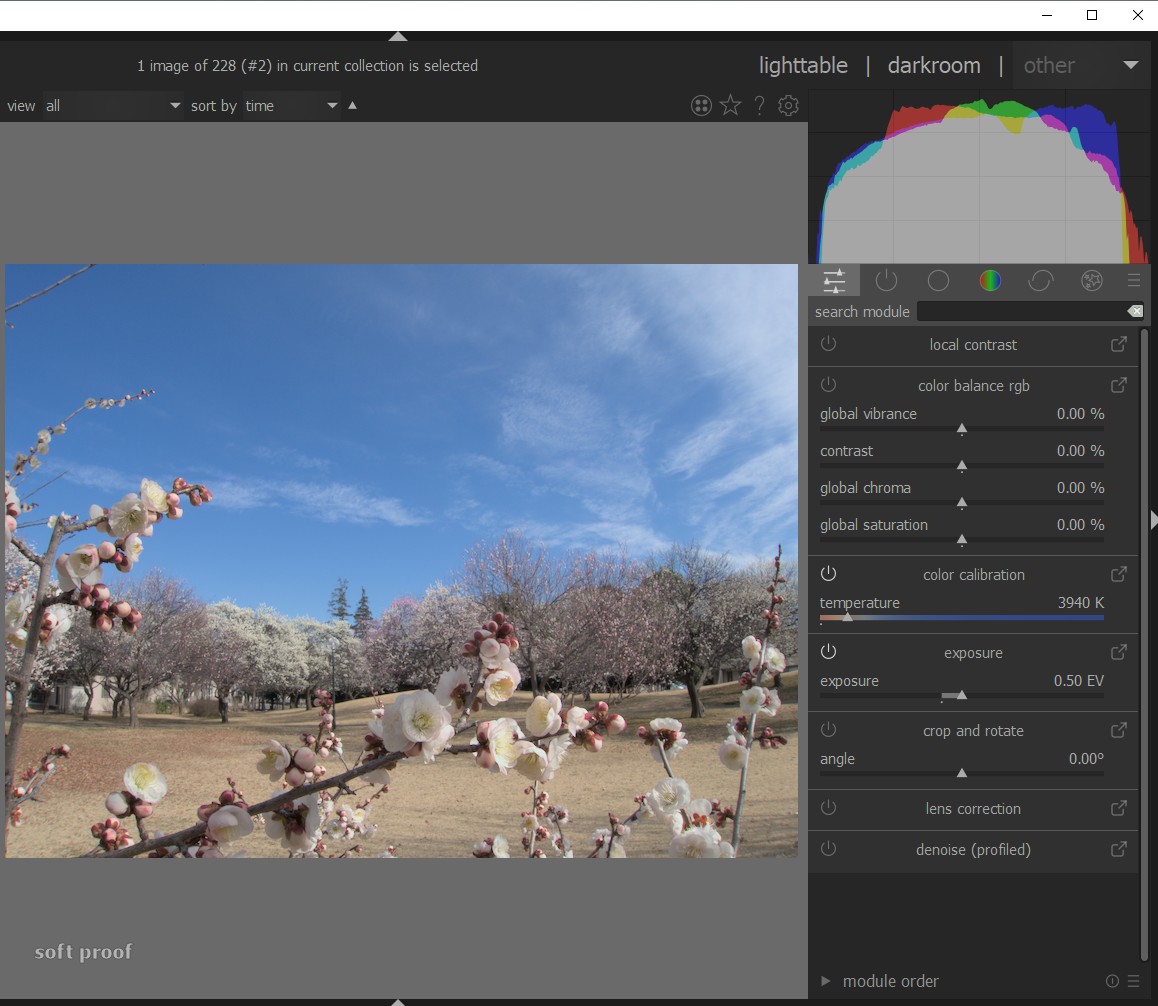The height and width of the screenshot is (1006, 1158).
Task: Adjust the global chroma slider
Action: [962, 502]
